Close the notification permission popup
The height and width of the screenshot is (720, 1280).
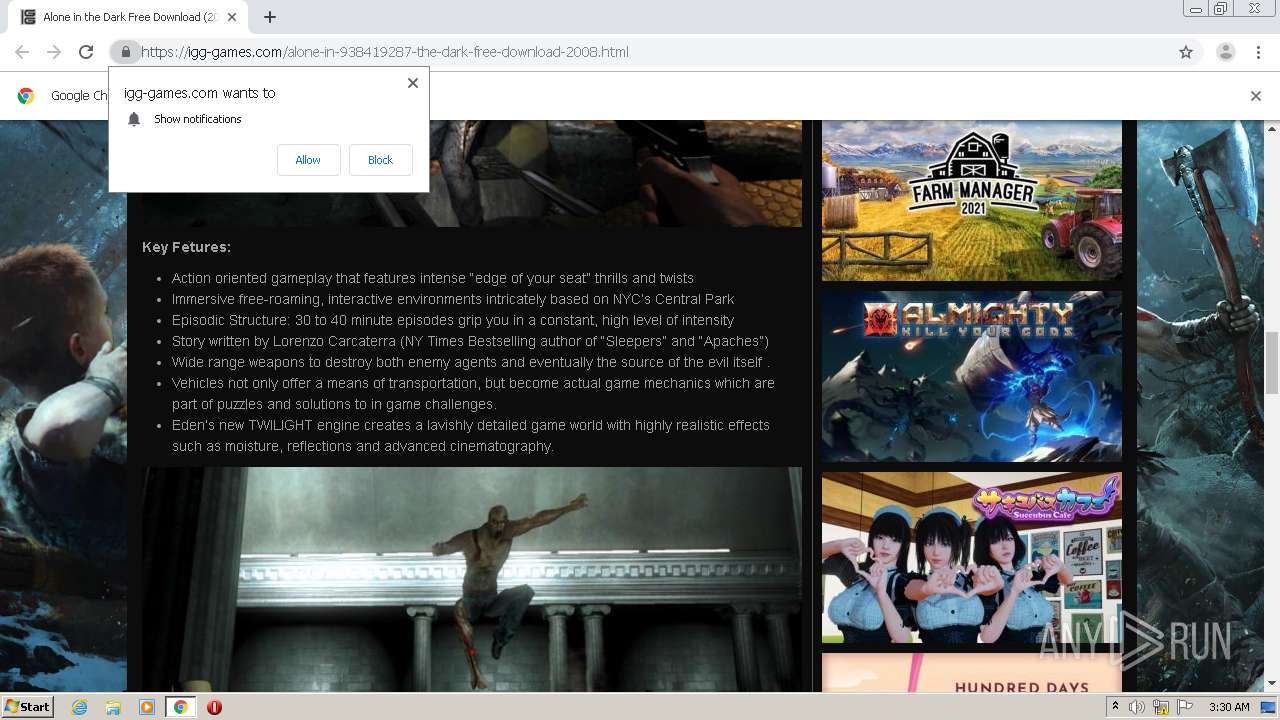412,83
